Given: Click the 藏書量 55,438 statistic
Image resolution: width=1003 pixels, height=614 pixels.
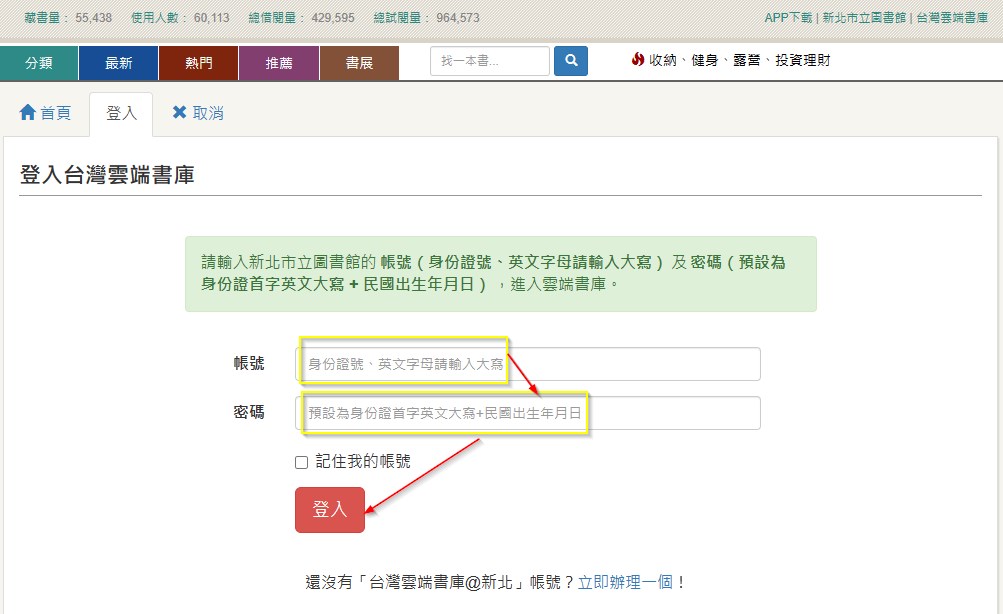Looking at the screenshot, I should coord(68,18).
